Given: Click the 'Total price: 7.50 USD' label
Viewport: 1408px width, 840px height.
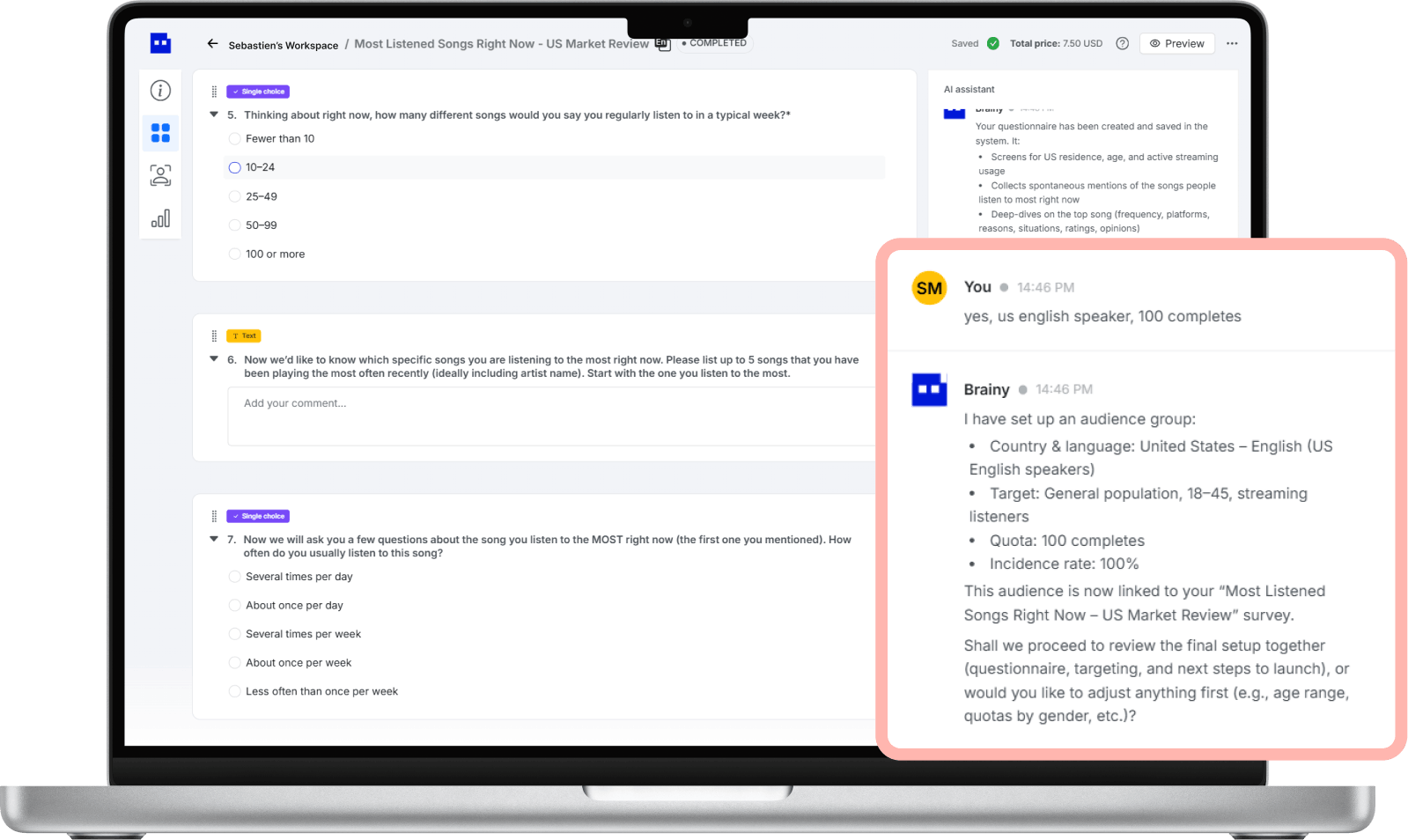Looking at the screenshot, I should (1056, 43).
